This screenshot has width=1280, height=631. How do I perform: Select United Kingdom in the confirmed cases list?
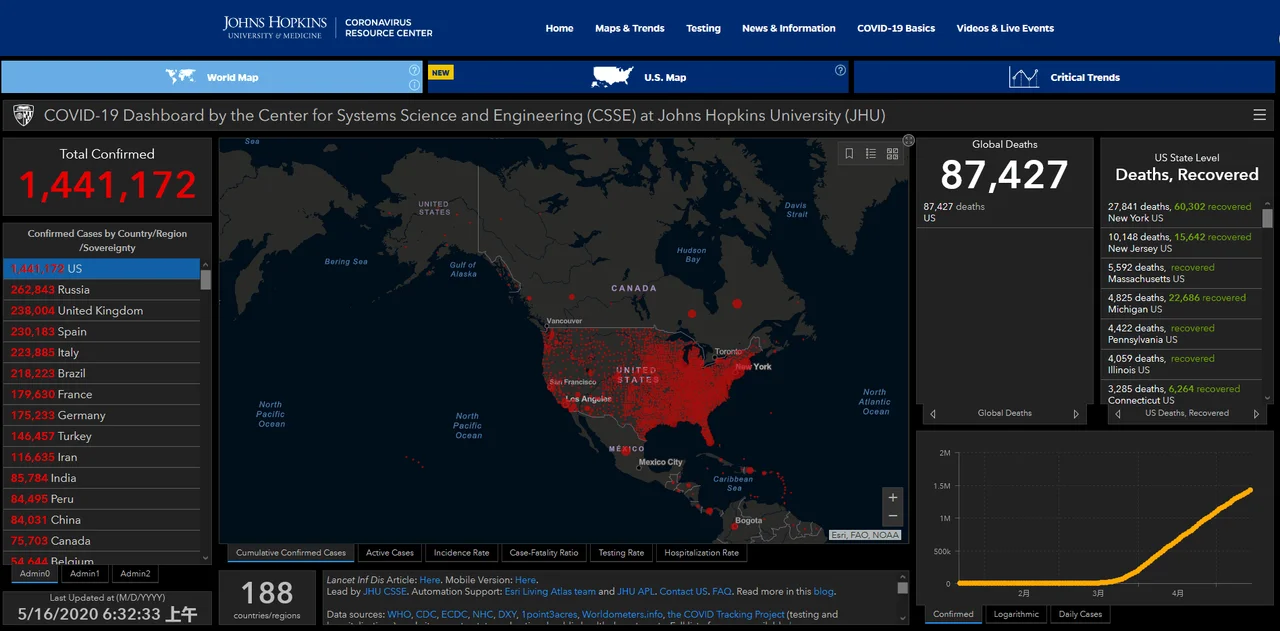pyautogui.click(x=101, y=311)
